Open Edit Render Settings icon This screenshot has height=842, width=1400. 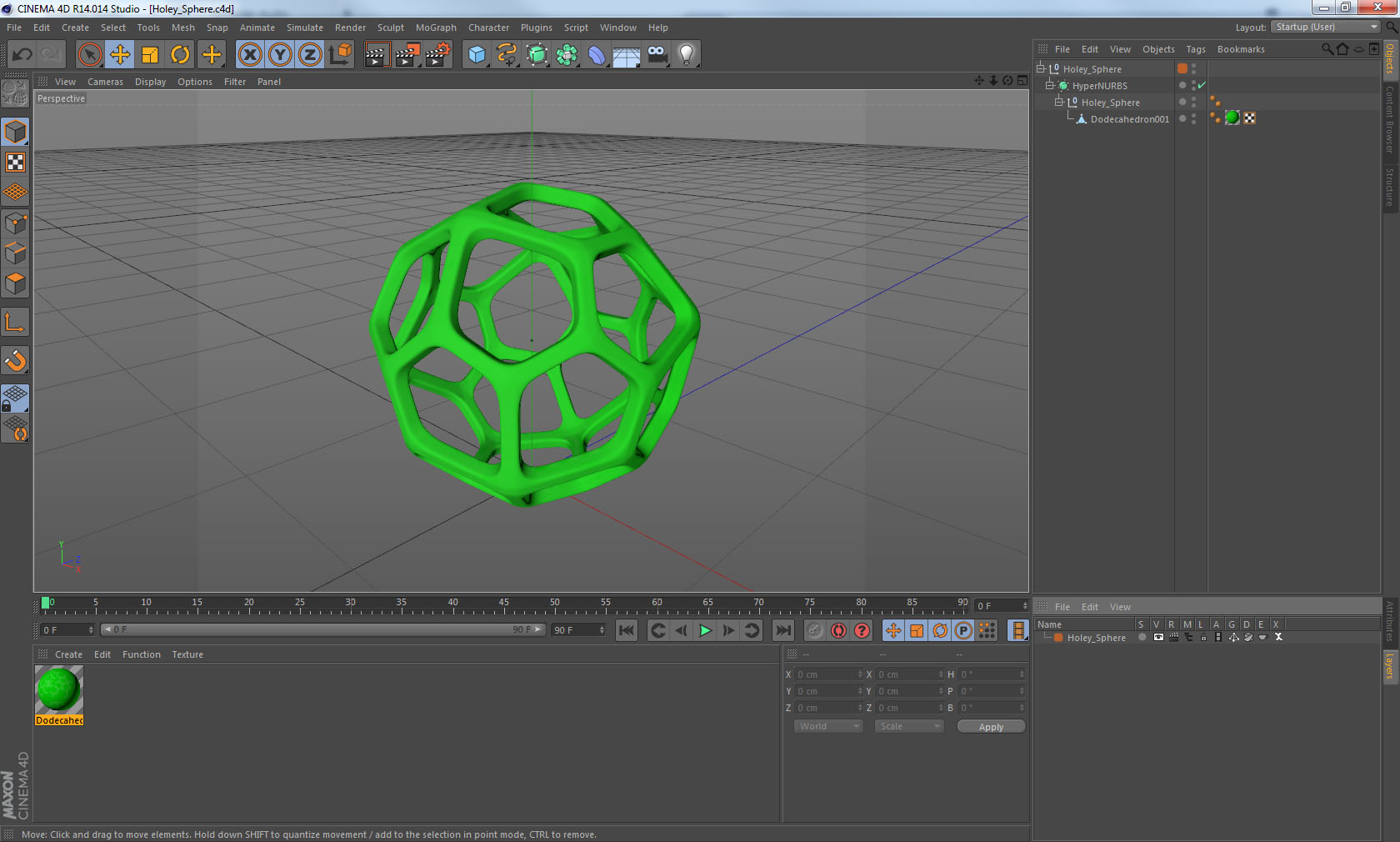pos(438,55)
